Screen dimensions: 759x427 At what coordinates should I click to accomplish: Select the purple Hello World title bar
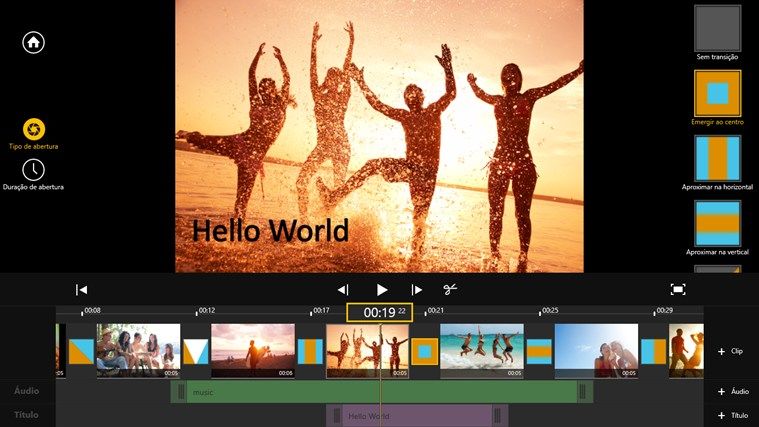[417, 415]
